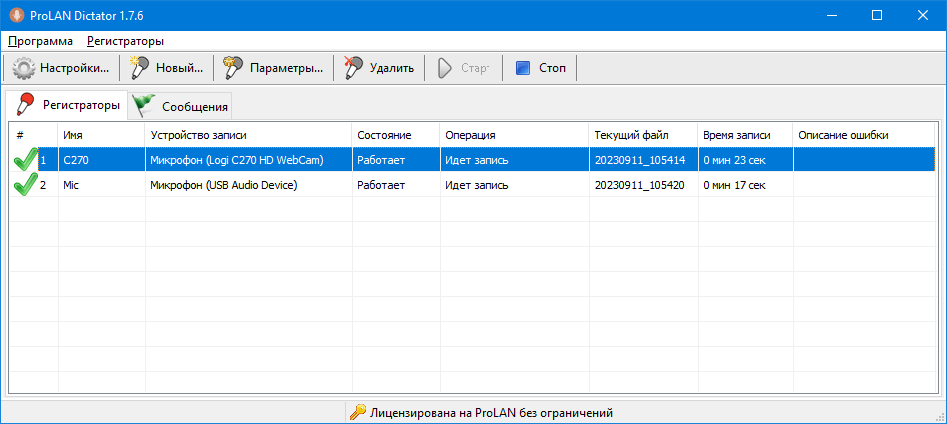Image resolution: width=947 pixels, height=424 pixels.
Task: Click green checkmark icon of C270 row
Action: pyautogui.click(x=25, y=160)
